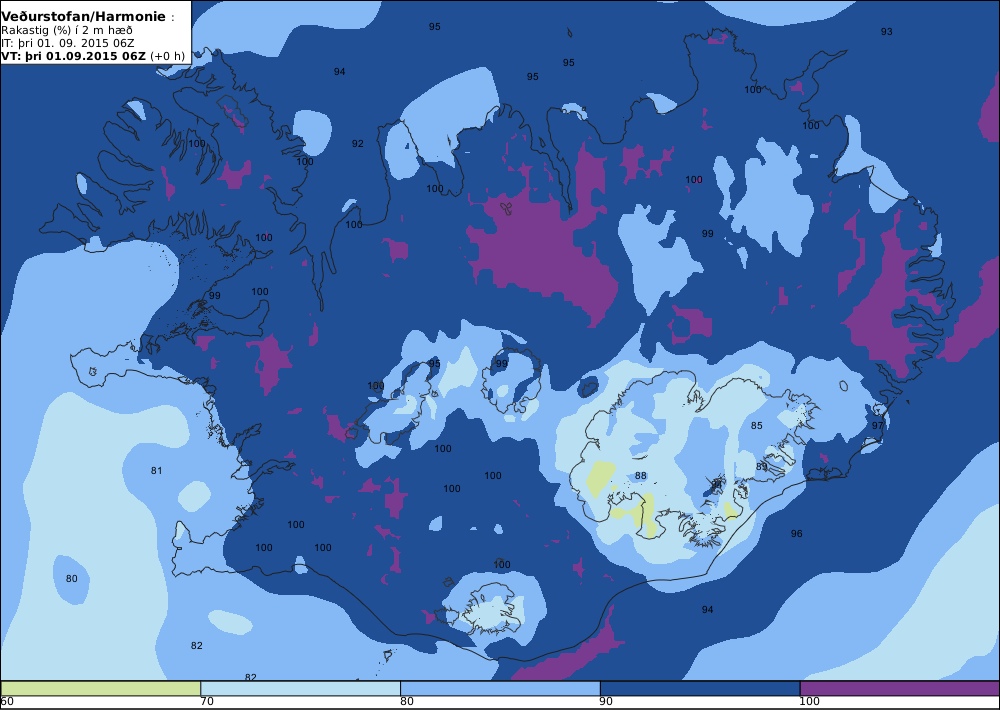Click the pale blue 70–80 legend swatch

tap(300, 688)
